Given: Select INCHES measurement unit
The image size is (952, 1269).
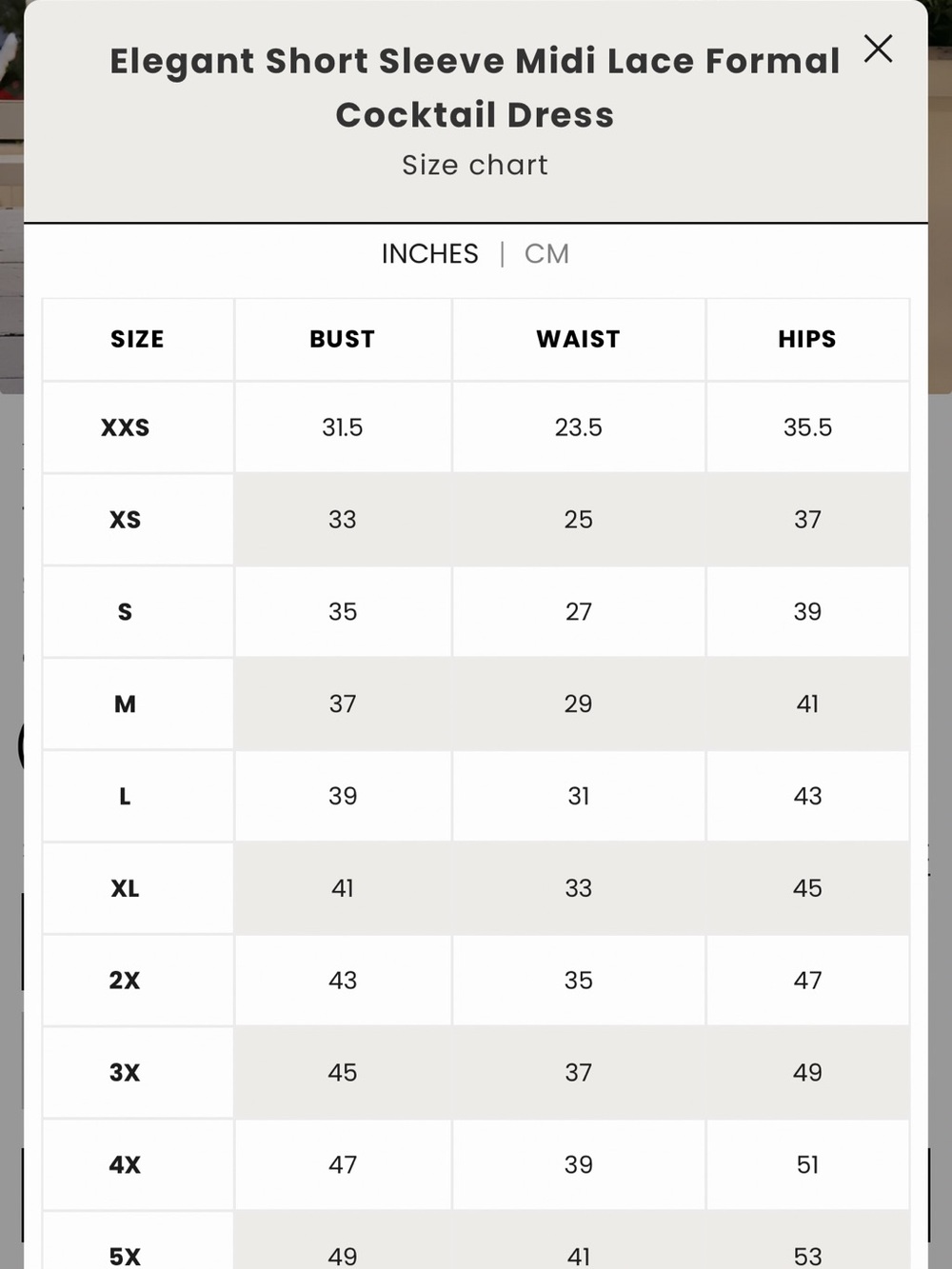Looking at the screenshot, I should [430, 254].
